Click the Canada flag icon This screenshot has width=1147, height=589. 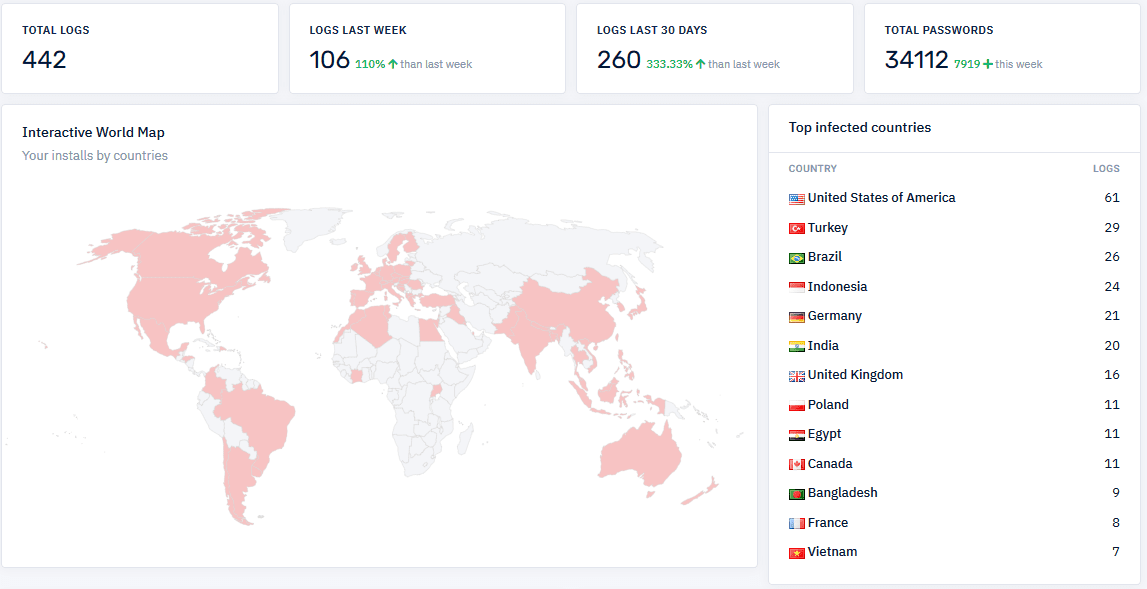[x=796, y=465]
